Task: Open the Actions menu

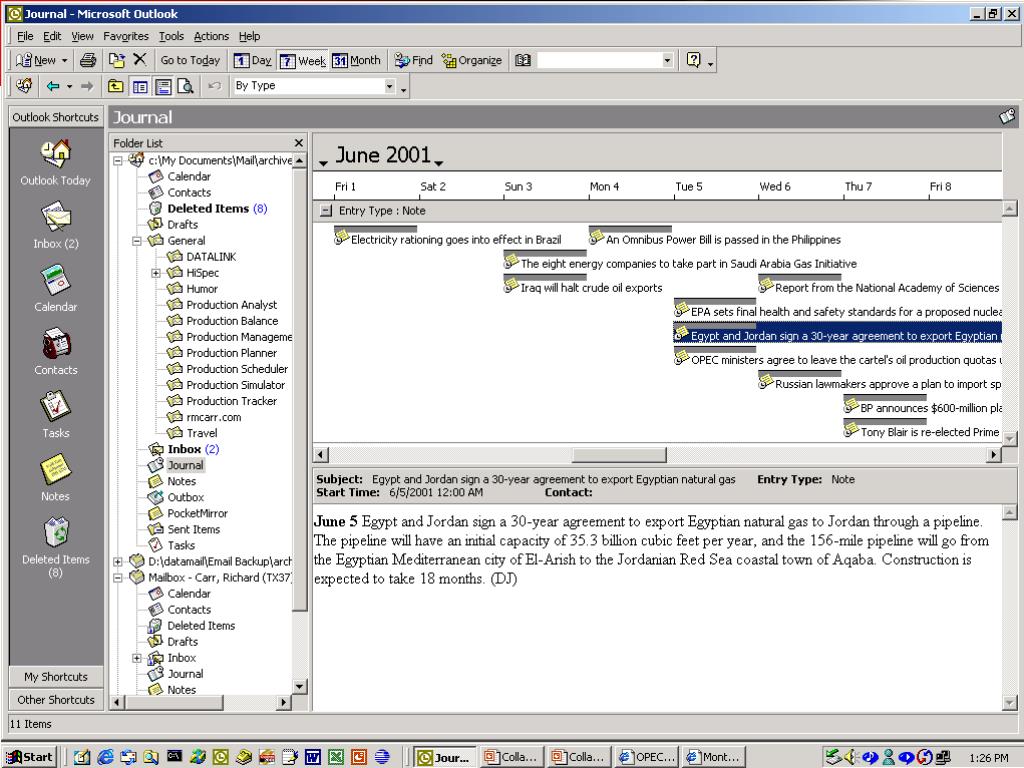Action: tap(211, 37)
